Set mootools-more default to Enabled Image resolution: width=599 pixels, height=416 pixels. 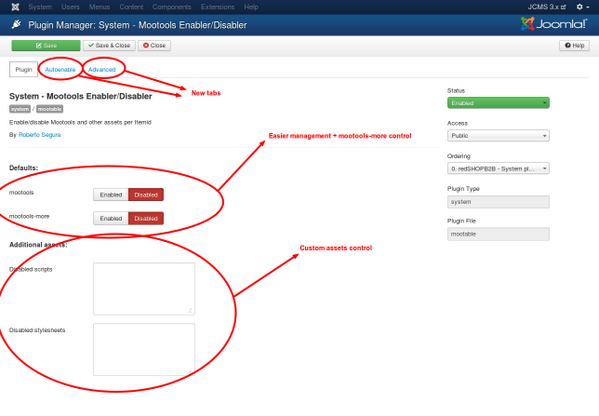111,219
